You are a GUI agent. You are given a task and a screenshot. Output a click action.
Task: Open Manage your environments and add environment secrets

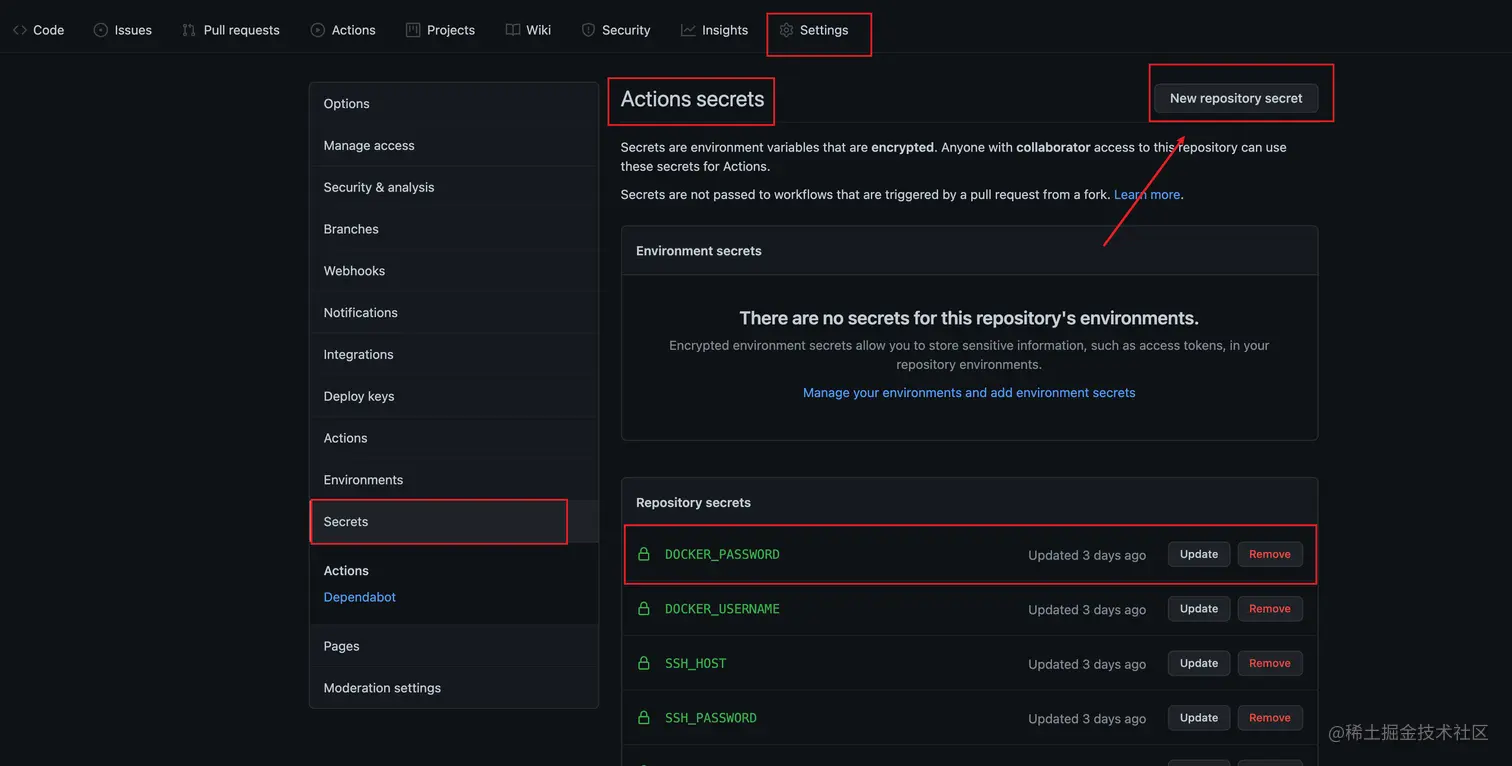tap(969, 393)
